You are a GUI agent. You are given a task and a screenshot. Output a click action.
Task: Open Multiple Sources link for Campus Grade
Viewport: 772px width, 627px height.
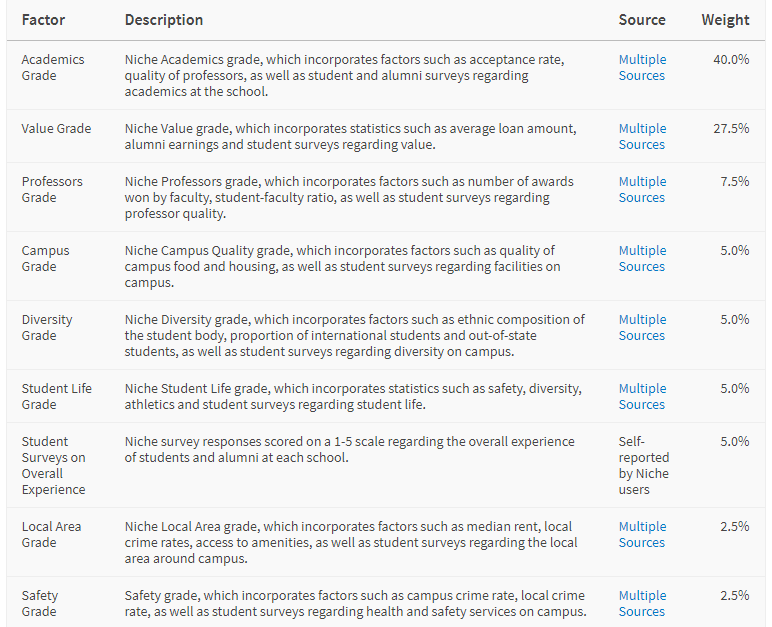pos(642,259)
